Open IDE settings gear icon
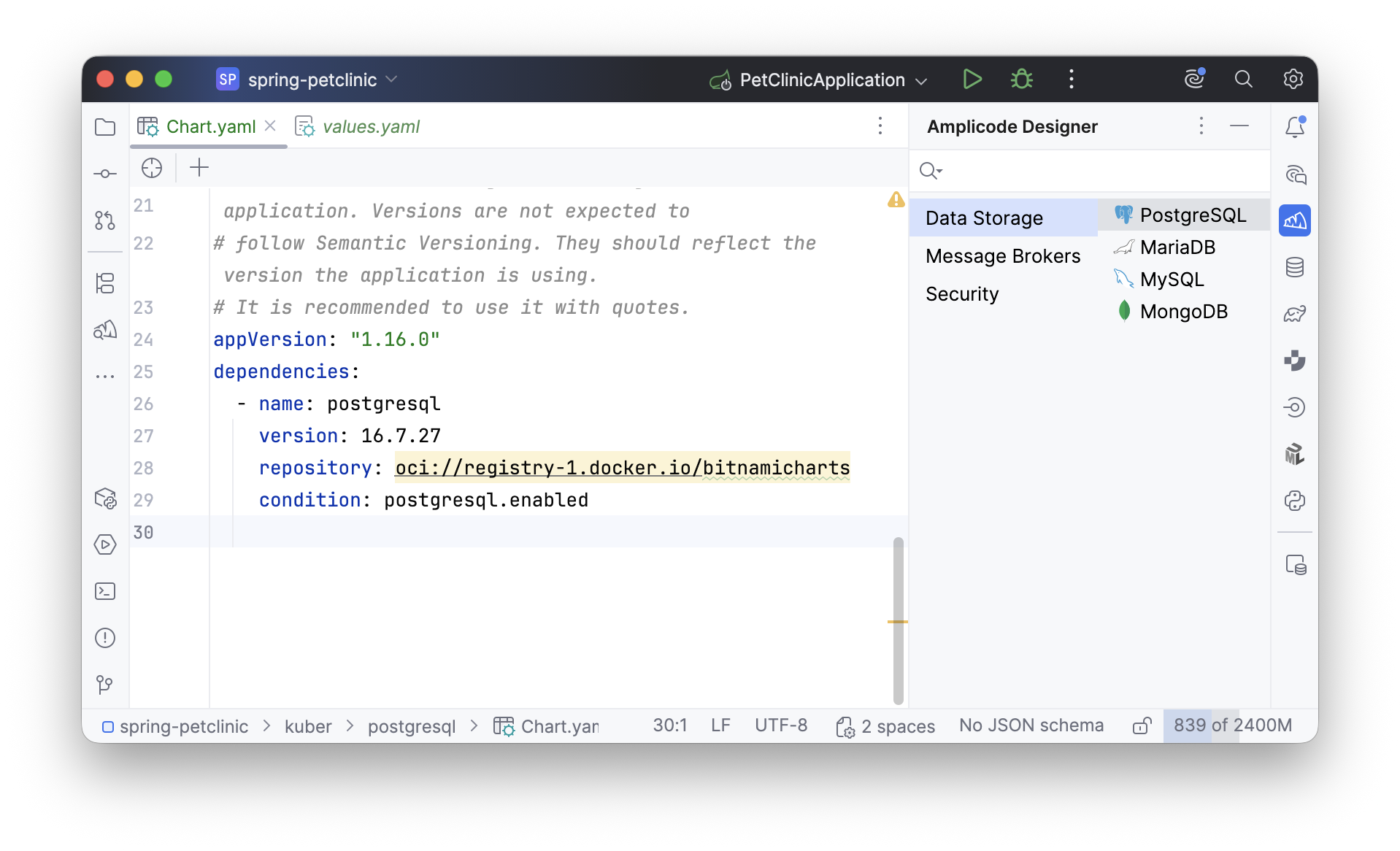This screenshot has height=851, width=1400. click(1293, 80)
